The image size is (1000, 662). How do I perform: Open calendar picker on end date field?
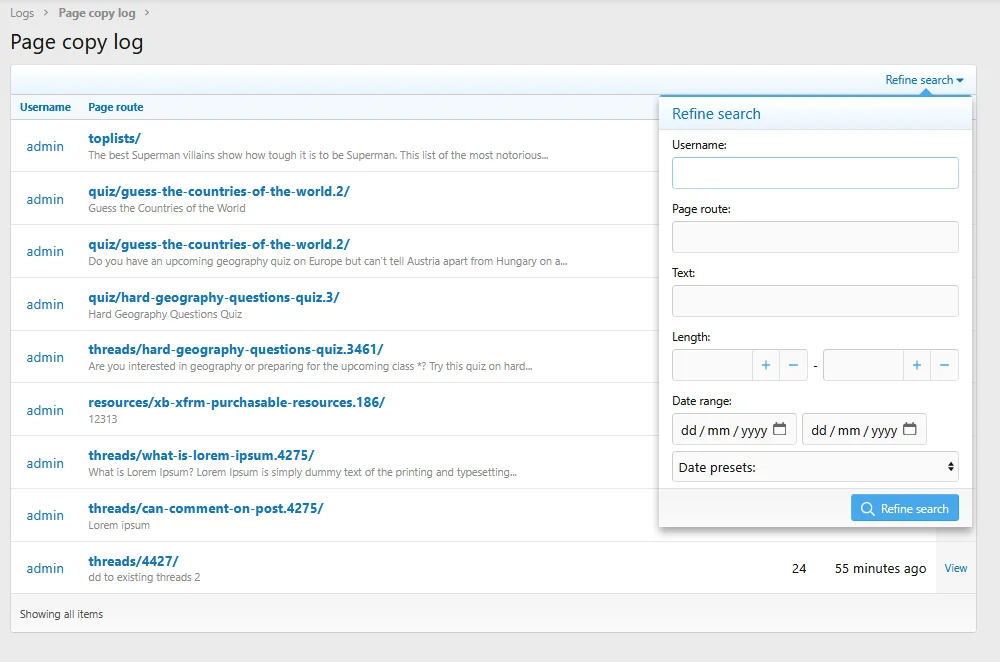tap(910, 430)
